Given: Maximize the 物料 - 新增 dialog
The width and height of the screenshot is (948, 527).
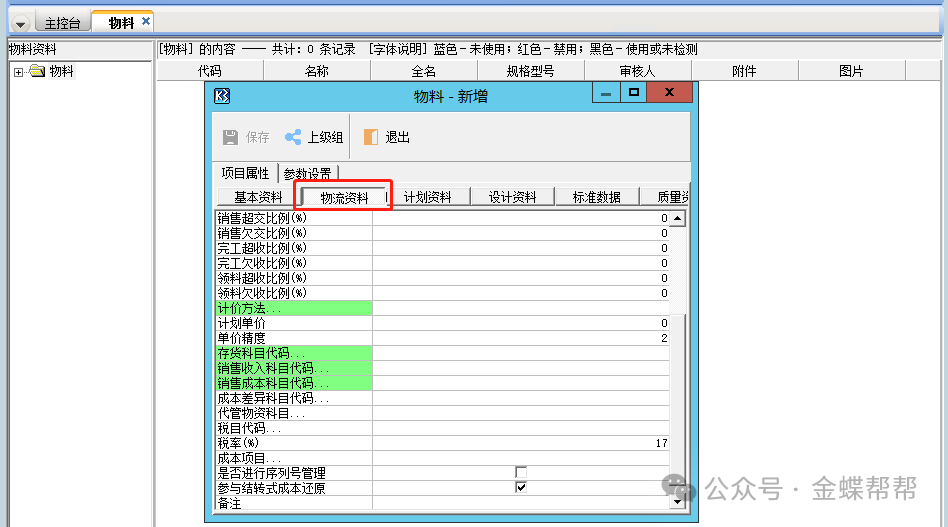Looking at the screenshot, I should [634, 92].
